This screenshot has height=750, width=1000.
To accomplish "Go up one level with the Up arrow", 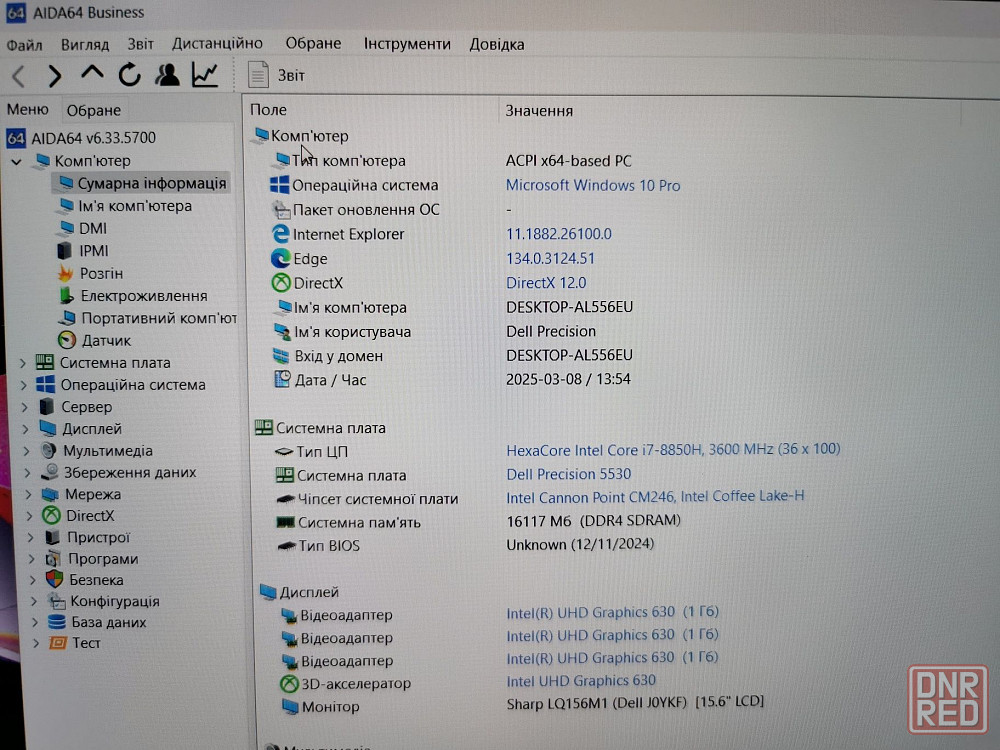I will click(92, 73).
